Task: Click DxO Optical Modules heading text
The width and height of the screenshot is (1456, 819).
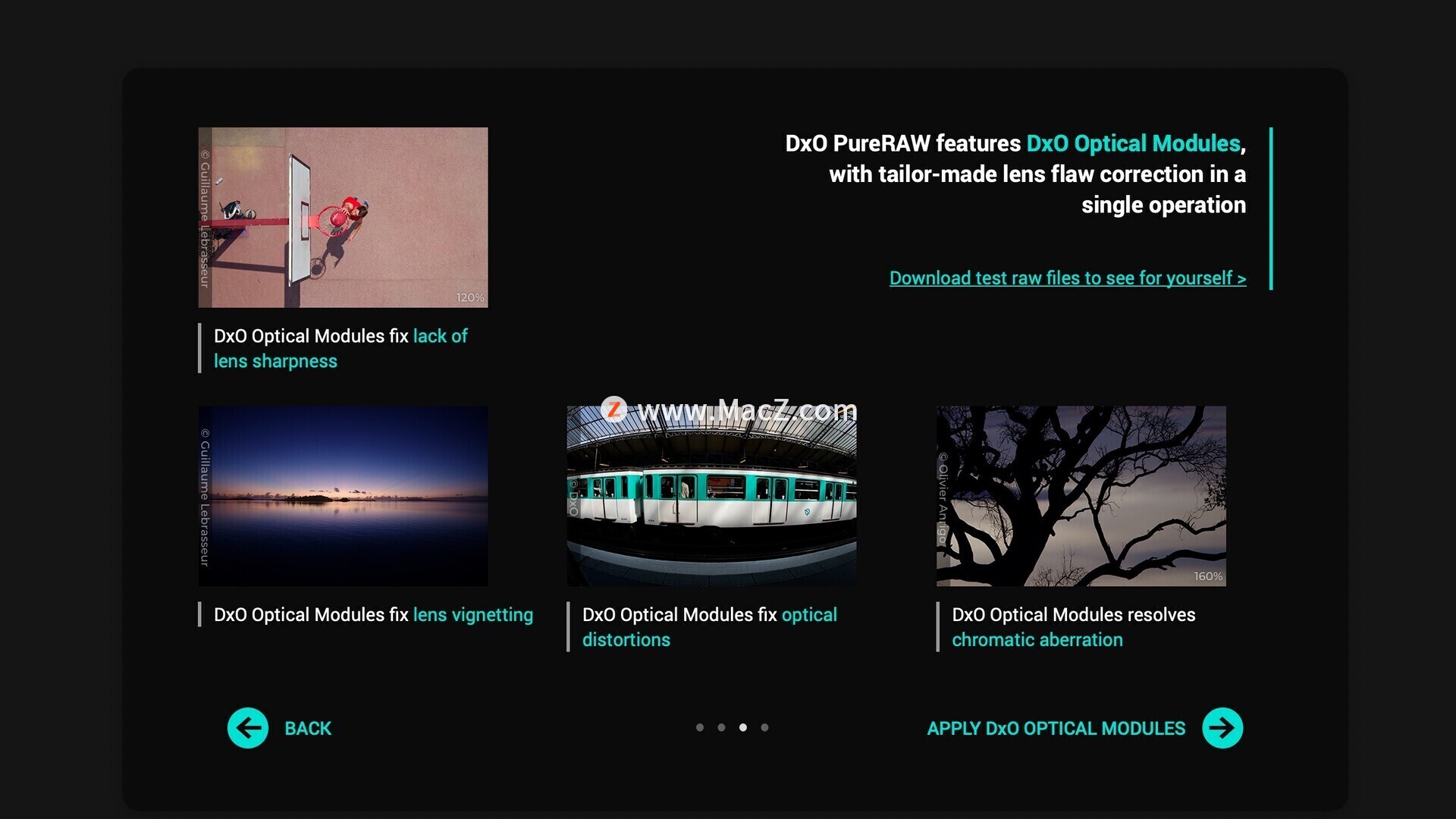Action: 1133,143
